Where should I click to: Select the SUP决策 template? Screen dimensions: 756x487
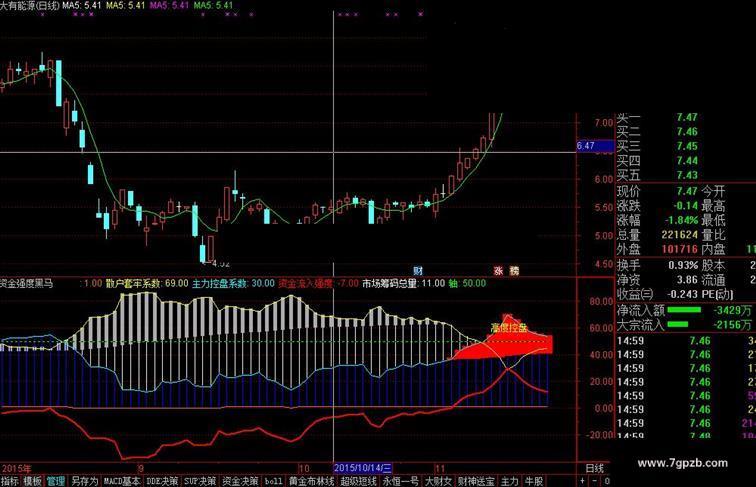(200, 481)
